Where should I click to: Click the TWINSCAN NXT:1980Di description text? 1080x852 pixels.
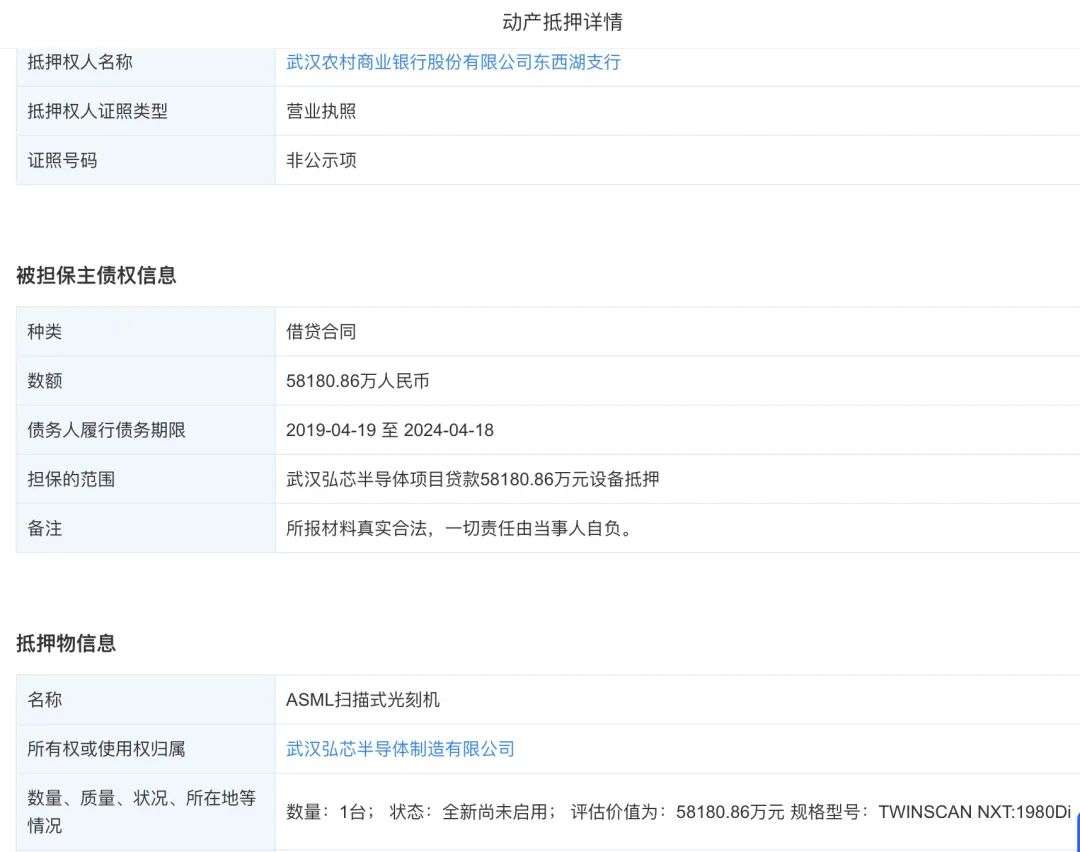pos(678,812)
